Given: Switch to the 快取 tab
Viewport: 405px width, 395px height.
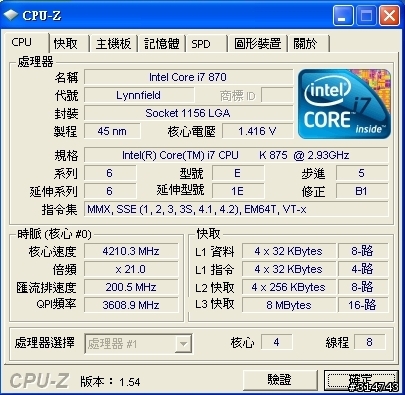Looking at the screenshot, I should (x=69, y=44).
